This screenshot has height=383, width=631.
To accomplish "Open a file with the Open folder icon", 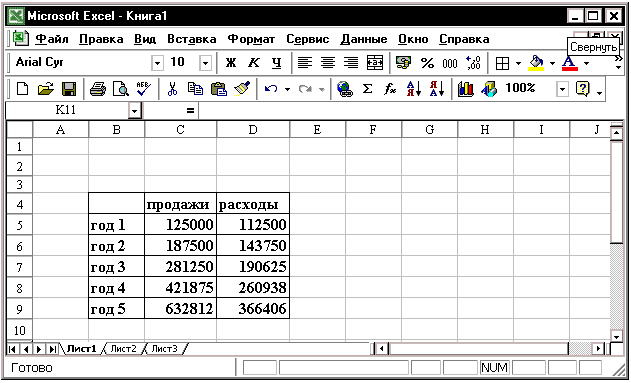I will click(x=45, y=89).
